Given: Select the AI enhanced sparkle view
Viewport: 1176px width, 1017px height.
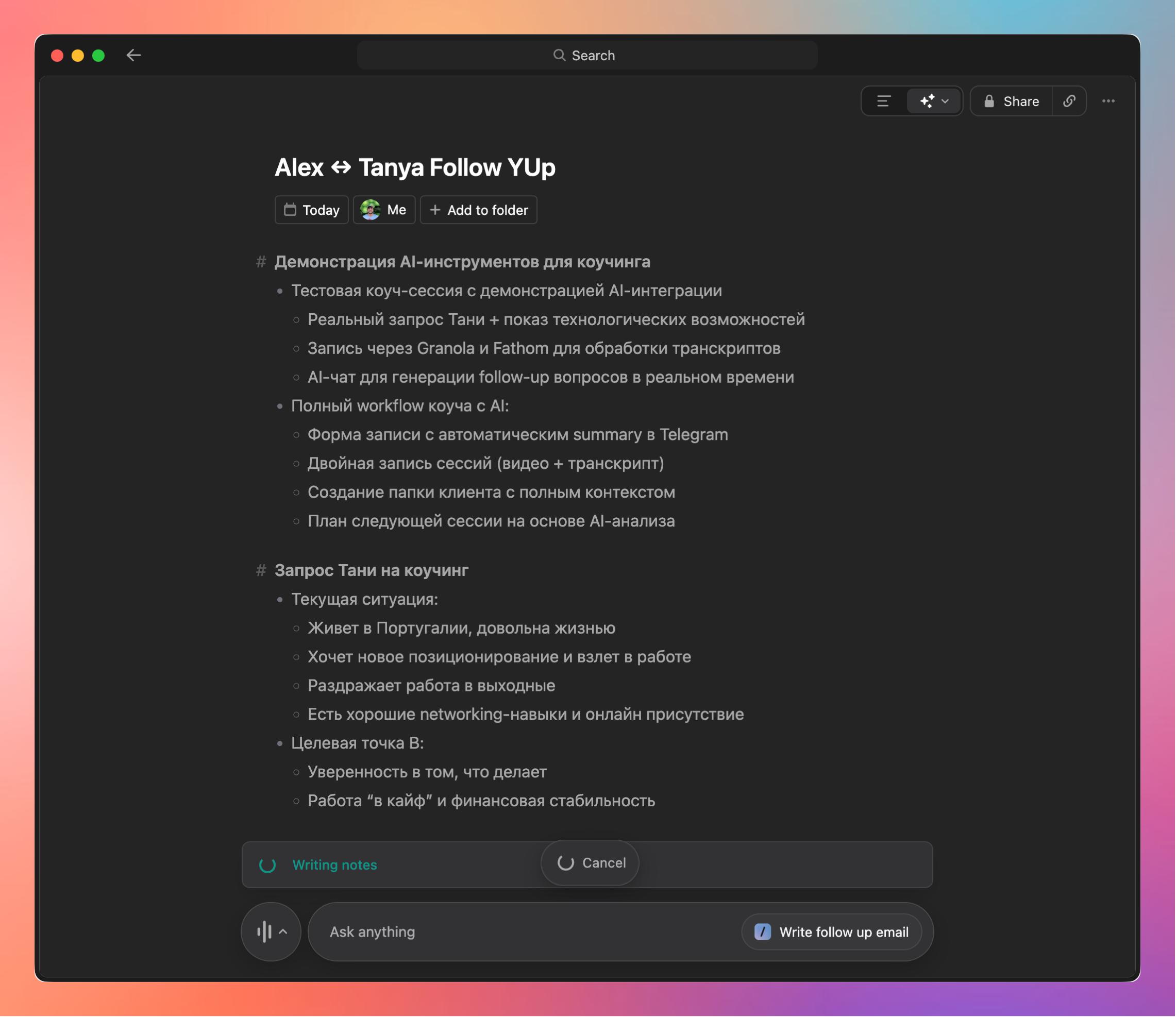Looking at the screenshot, I should click(927, 101).
